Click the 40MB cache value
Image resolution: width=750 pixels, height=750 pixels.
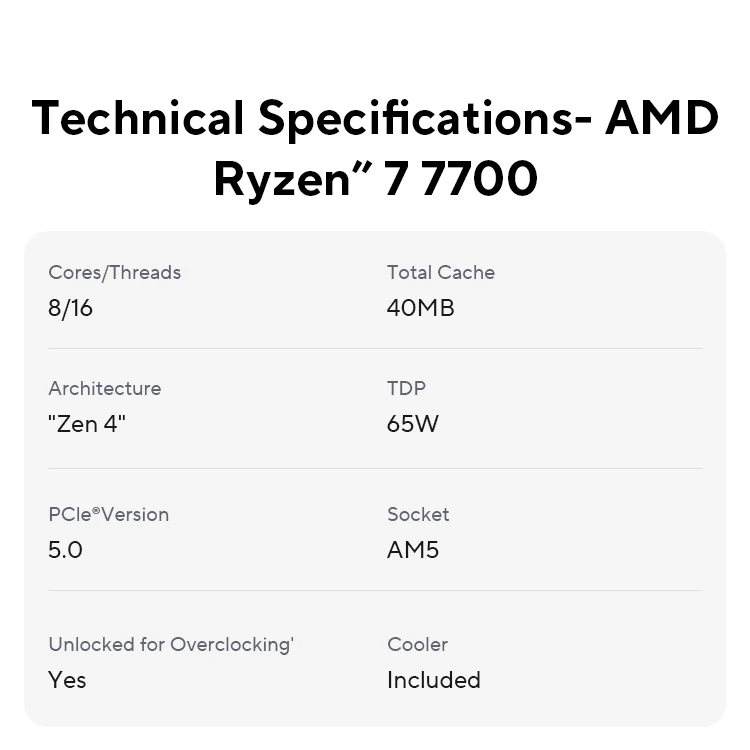tap(420, 308)
